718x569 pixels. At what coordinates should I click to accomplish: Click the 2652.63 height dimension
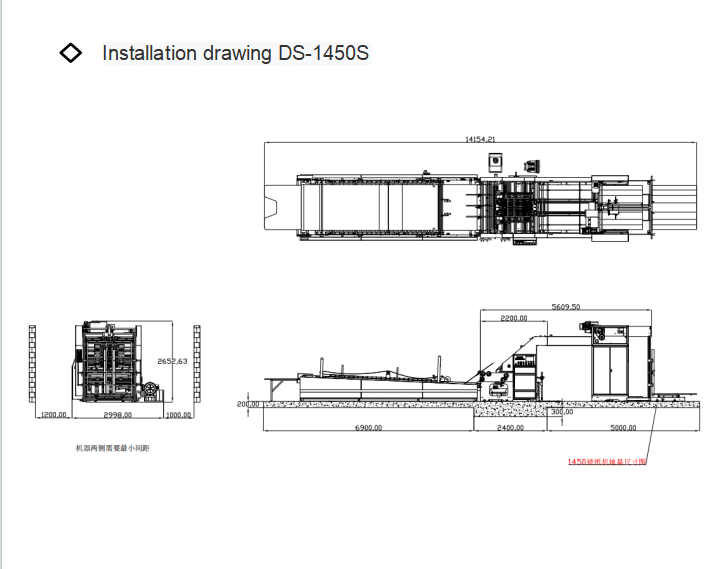tap(172, 361)
